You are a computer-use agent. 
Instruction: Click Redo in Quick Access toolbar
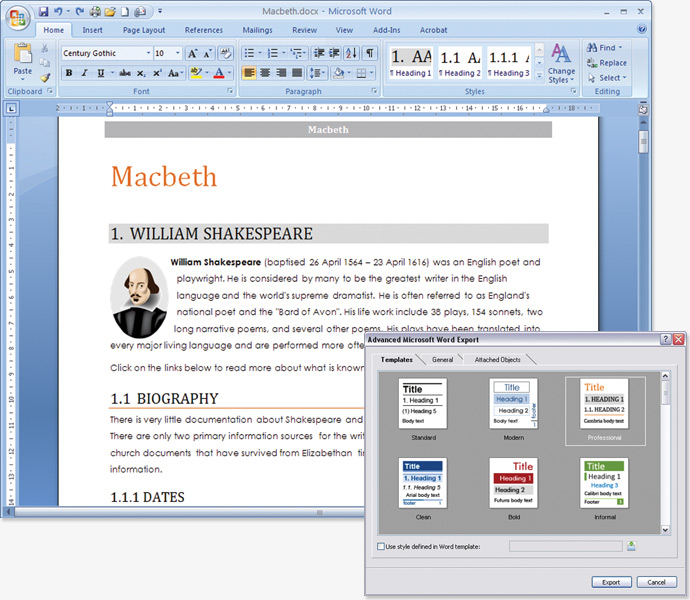(80, 11)
